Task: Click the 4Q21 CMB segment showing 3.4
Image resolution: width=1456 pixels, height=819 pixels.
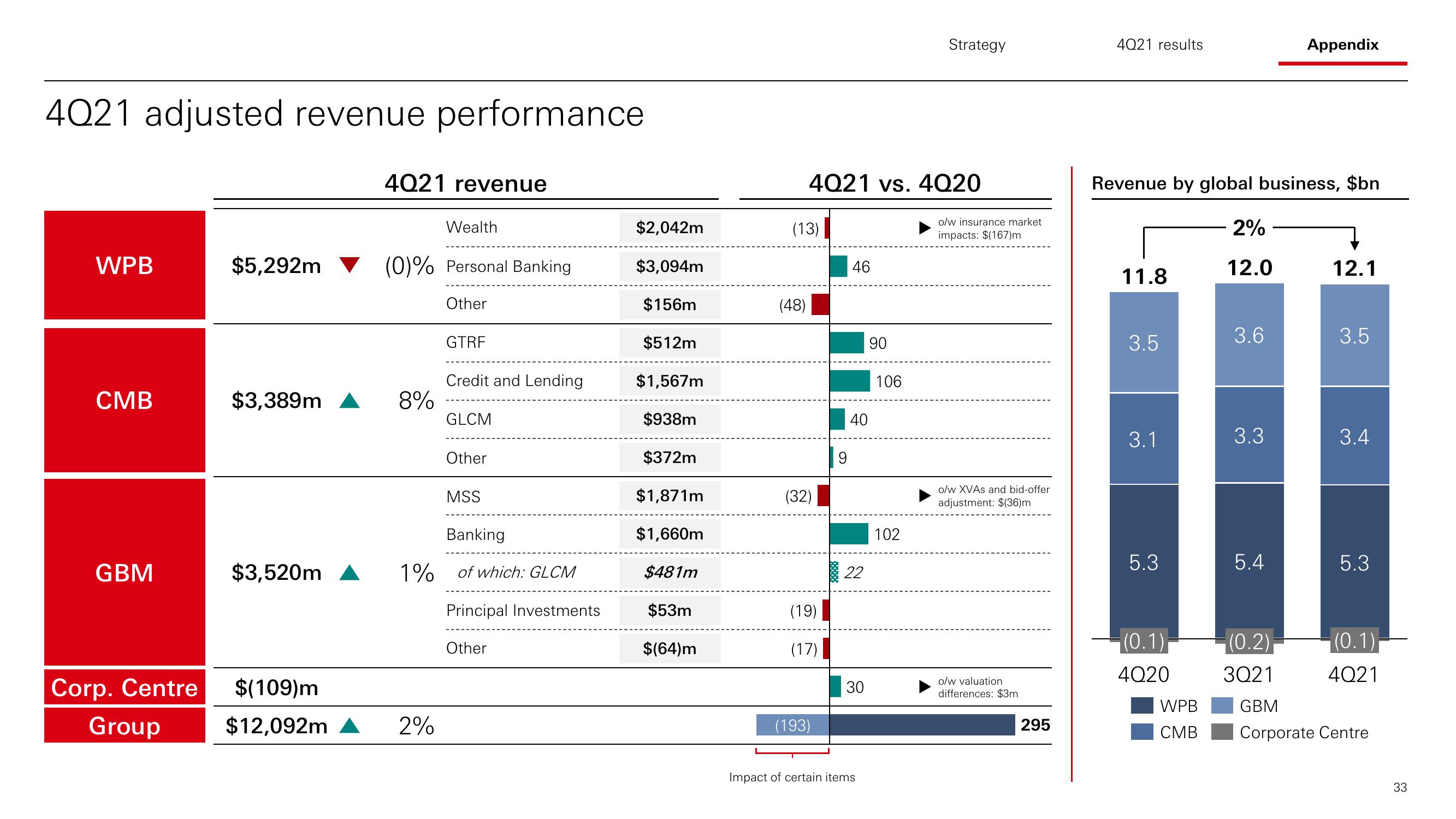Action: point(1354,436)
